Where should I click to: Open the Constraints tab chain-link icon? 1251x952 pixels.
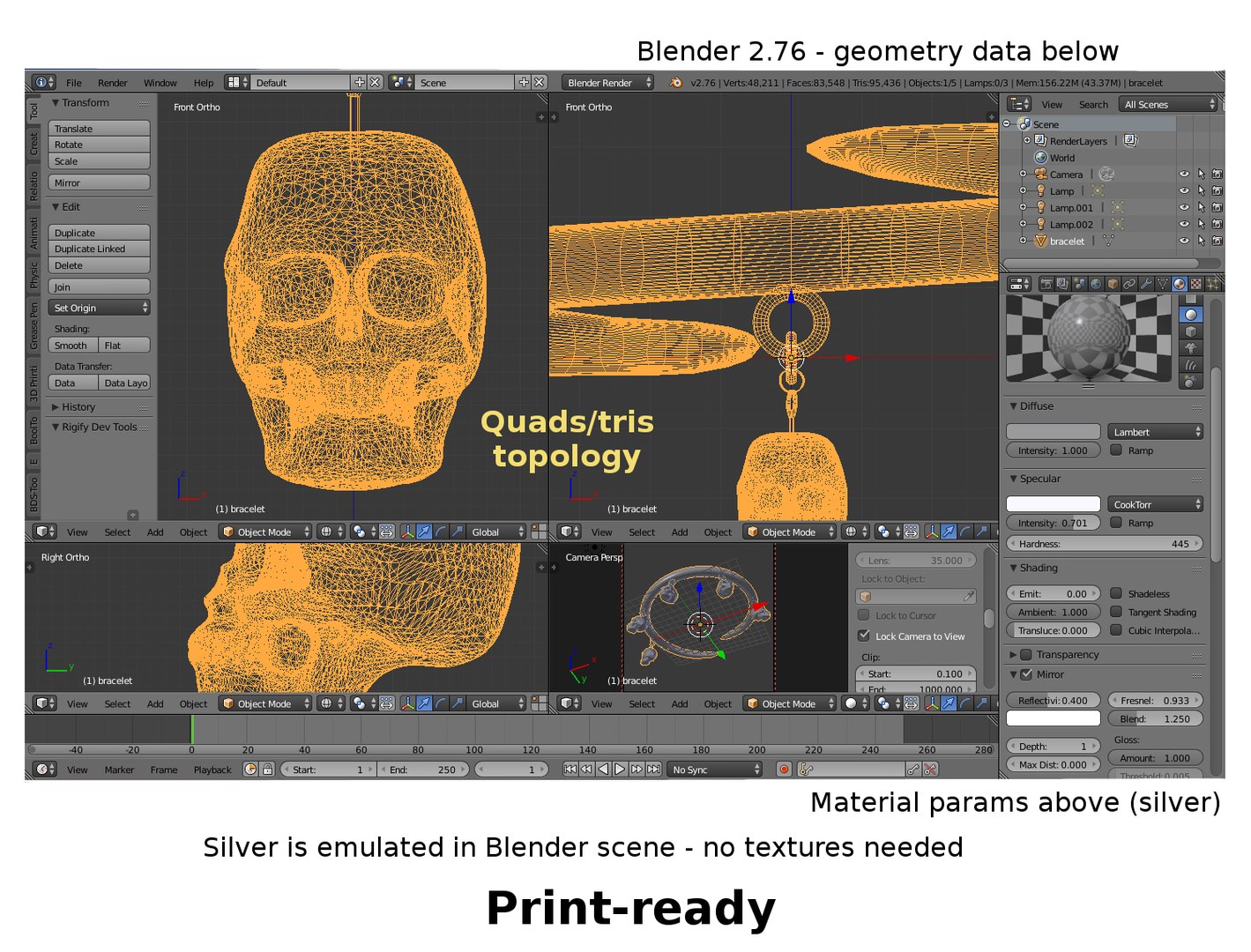click(x=1129, y=284)
